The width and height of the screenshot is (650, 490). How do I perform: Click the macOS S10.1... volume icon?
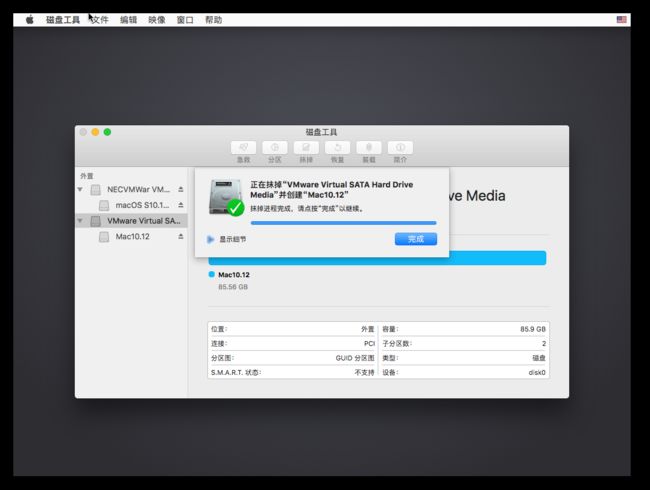pos(104,205)
